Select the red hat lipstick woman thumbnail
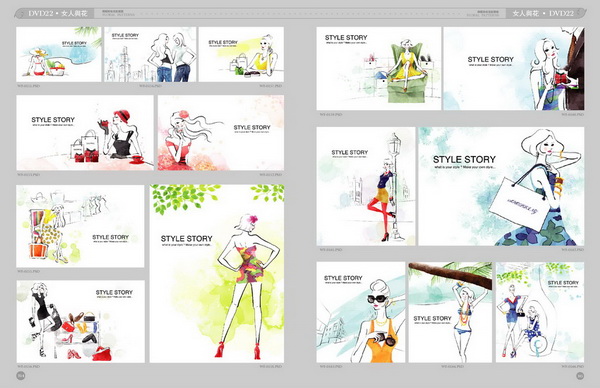 85,133
